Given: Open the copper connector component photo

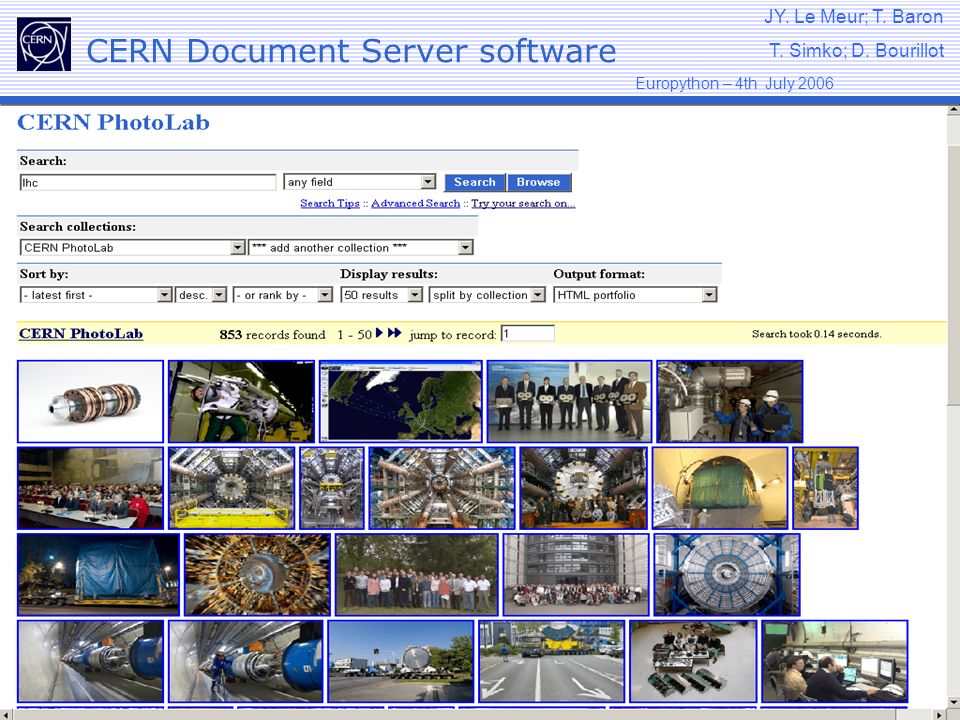Looking at the screenshot, I should click(91, 402).
